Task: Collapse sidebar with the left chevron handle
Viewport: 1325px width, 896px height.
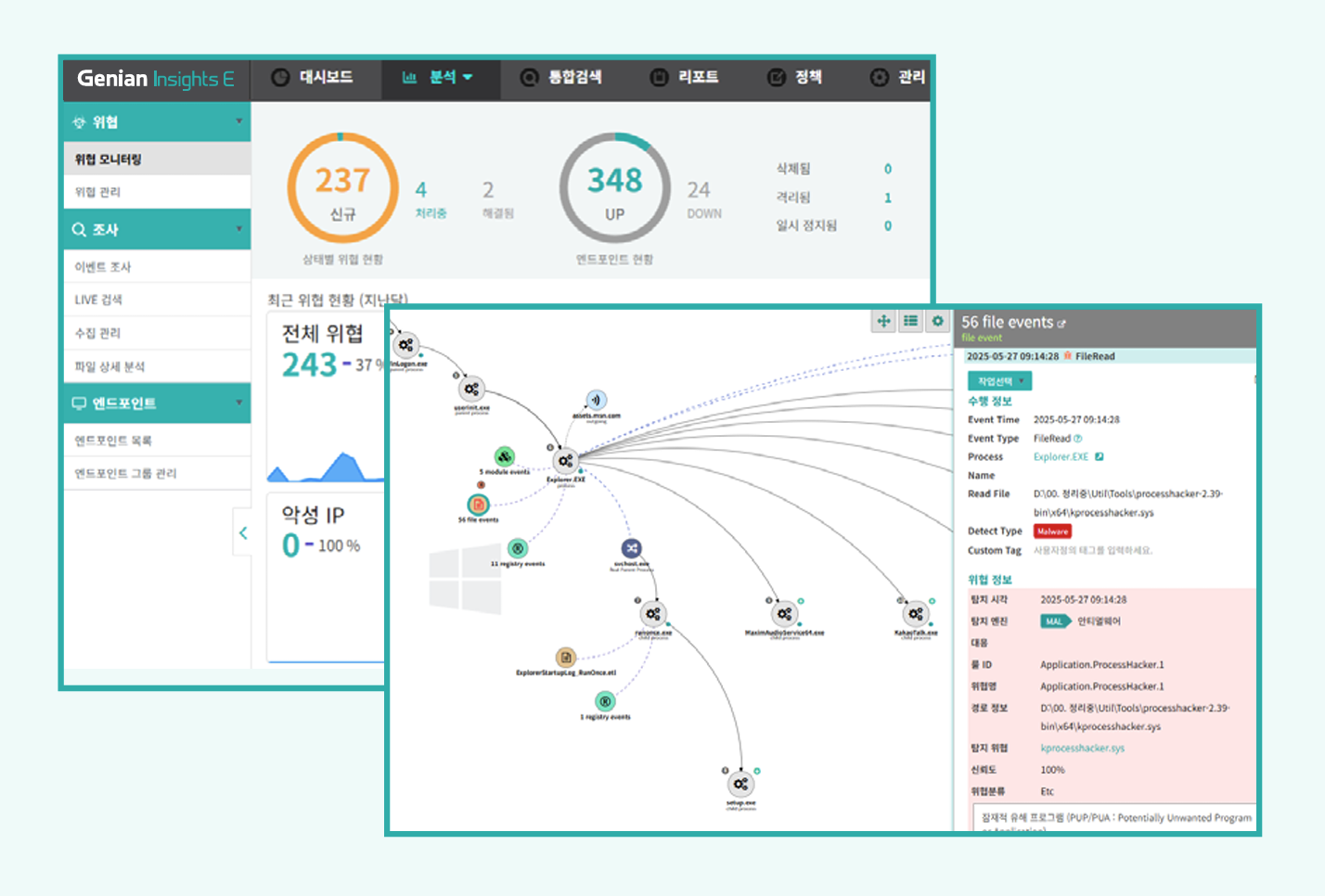Action: 242,532
